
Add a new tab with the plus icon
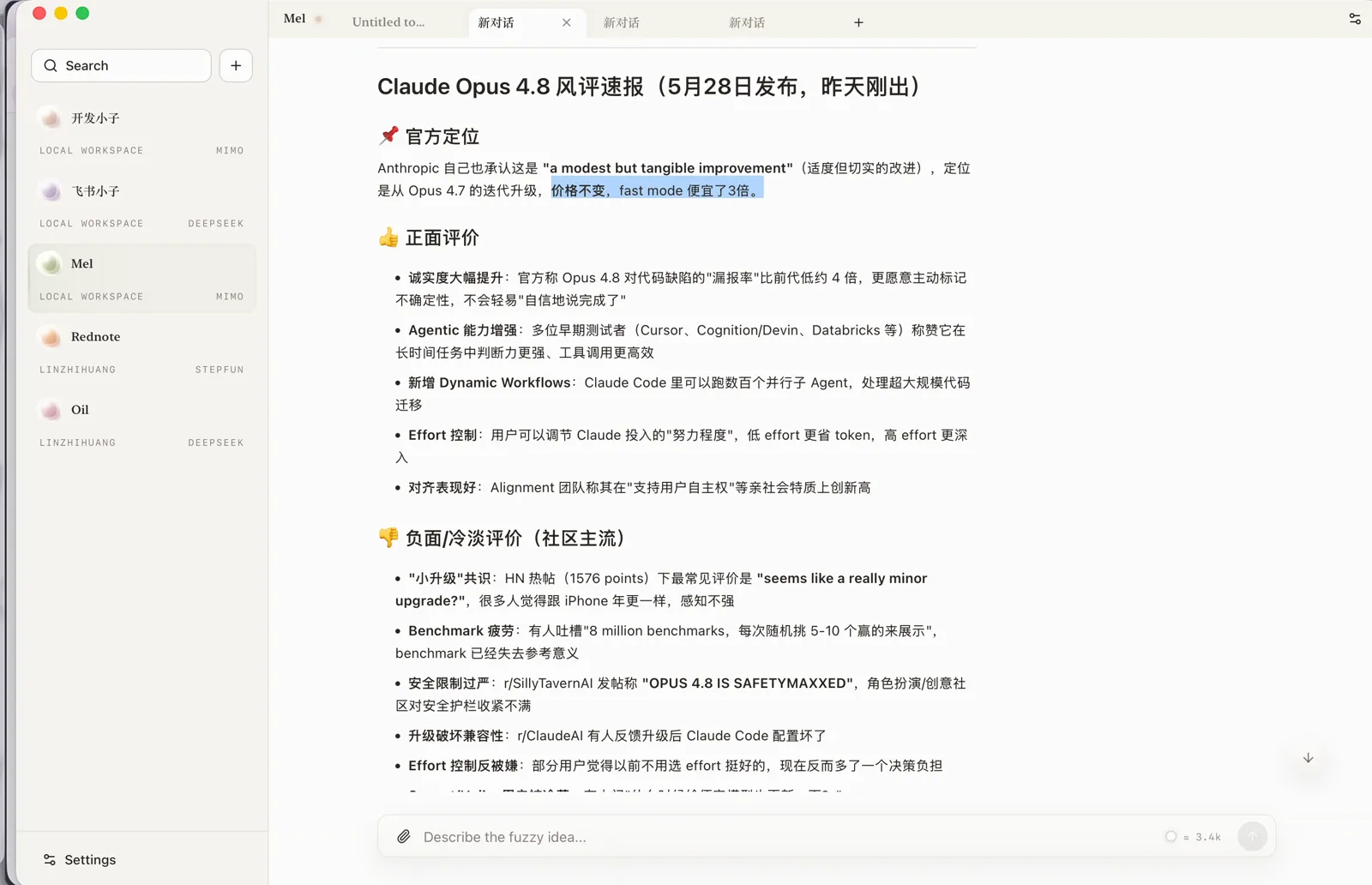pyautogui.click(x=858, y=23)
